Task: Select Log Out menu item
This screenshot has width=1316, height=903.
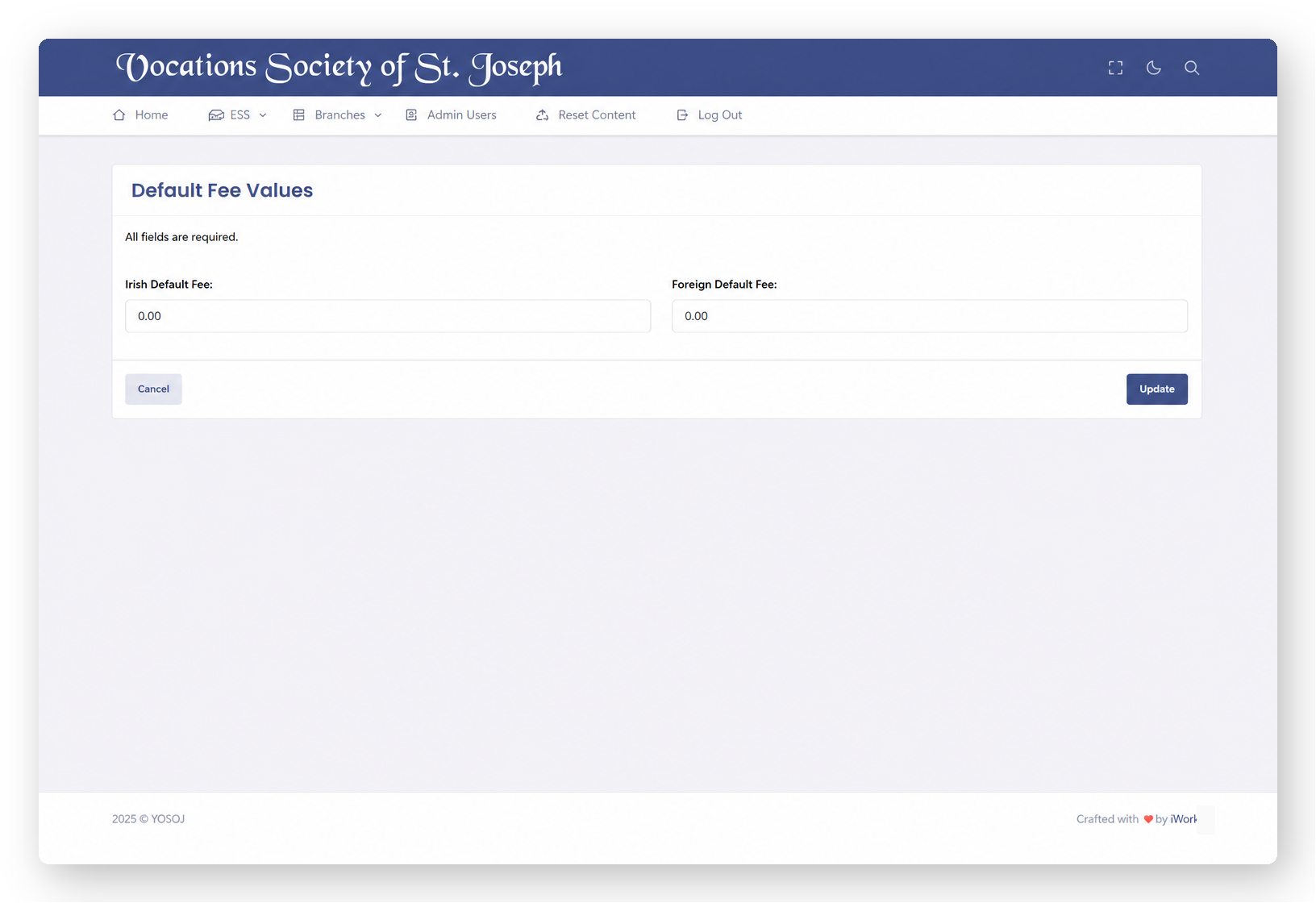Action: (x=709, y=115)
